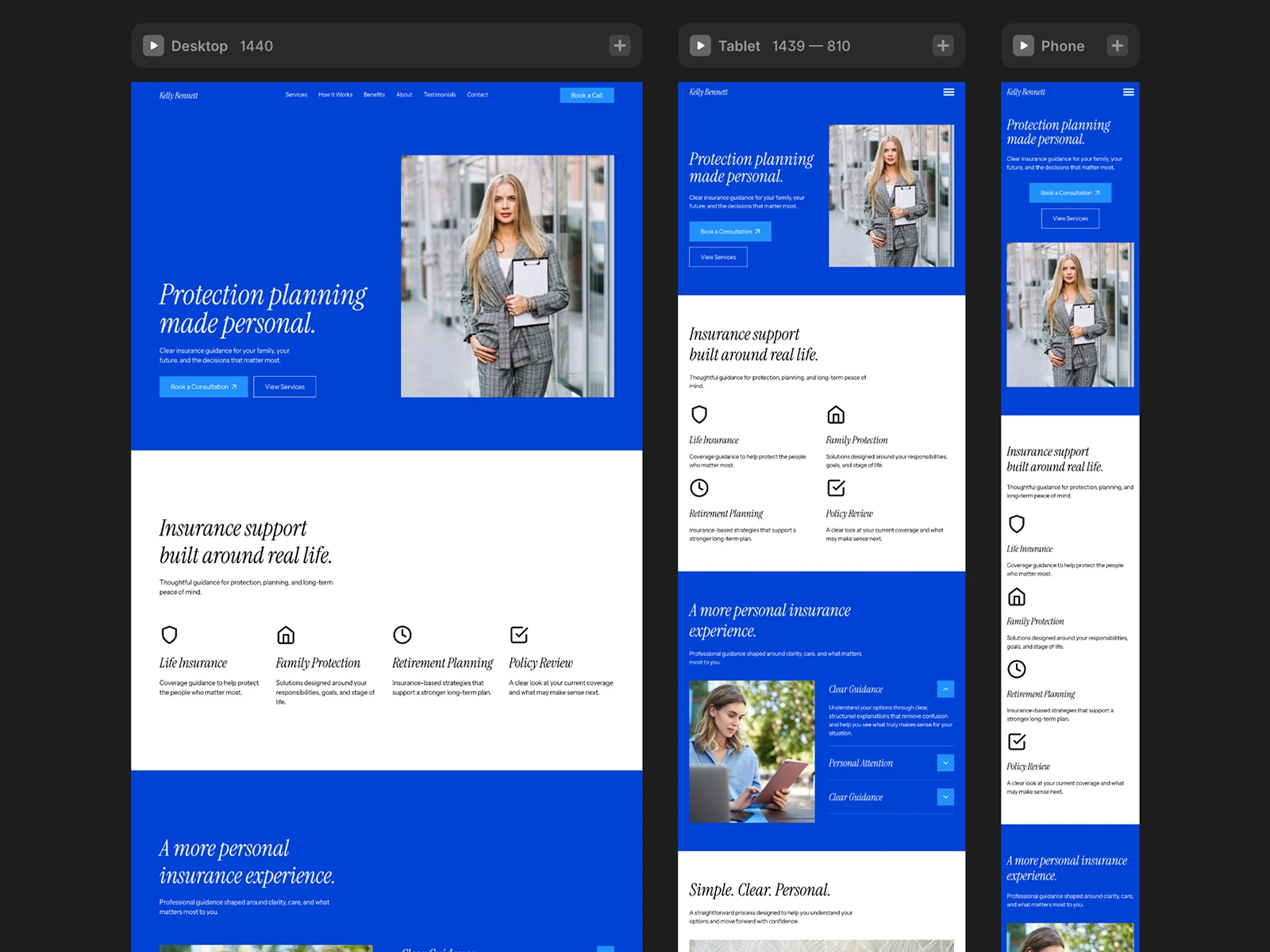Open the phone hamburger menu
Viewport: 1270px width, 952px height.
1129,92
